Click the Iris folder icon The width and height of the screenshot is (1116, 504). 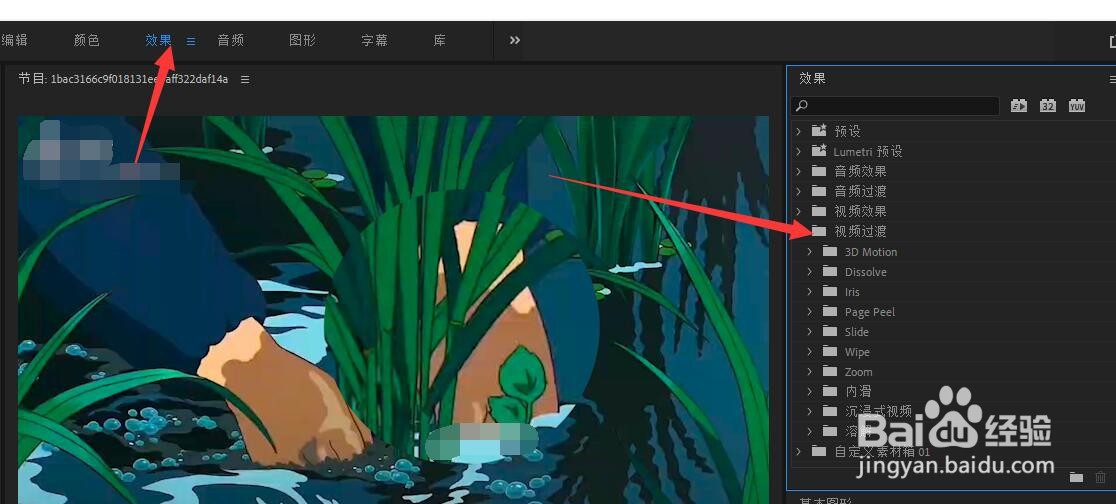pos(830,291)
